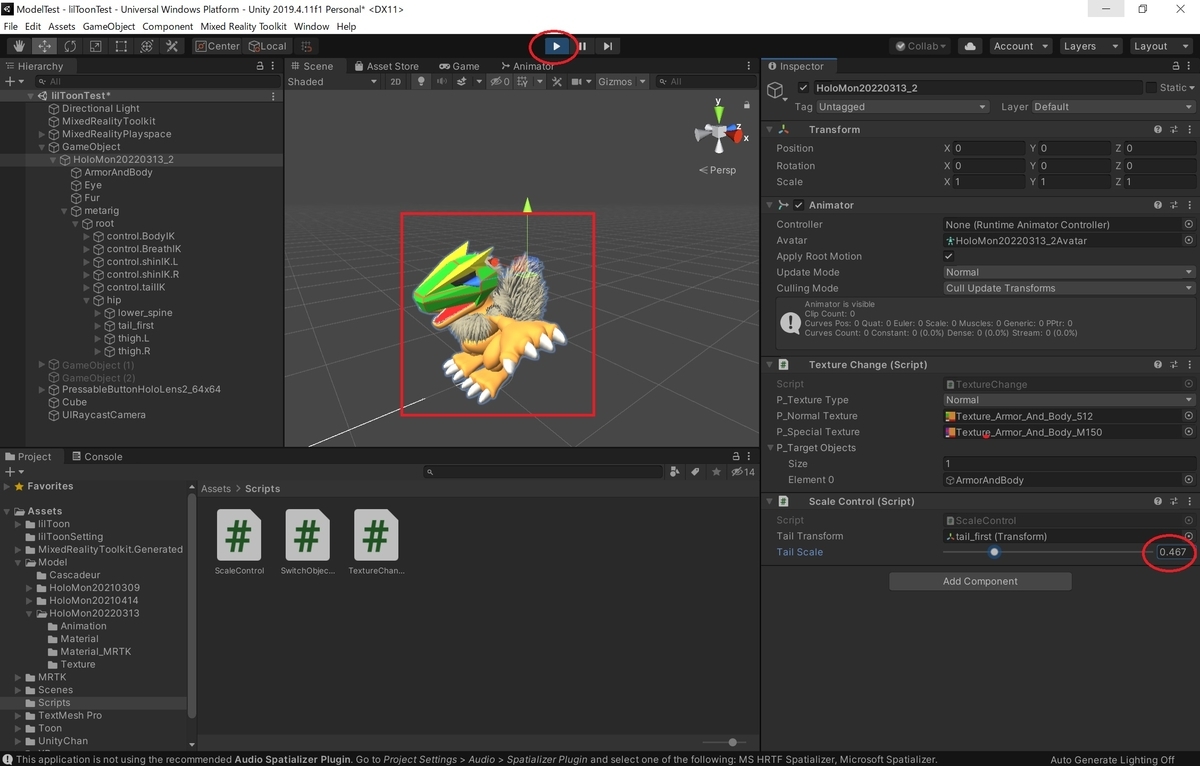Image resolution: width=1200 pixels, height=766 pixels.
Task: Open the File menu
Action: [11, 26]
